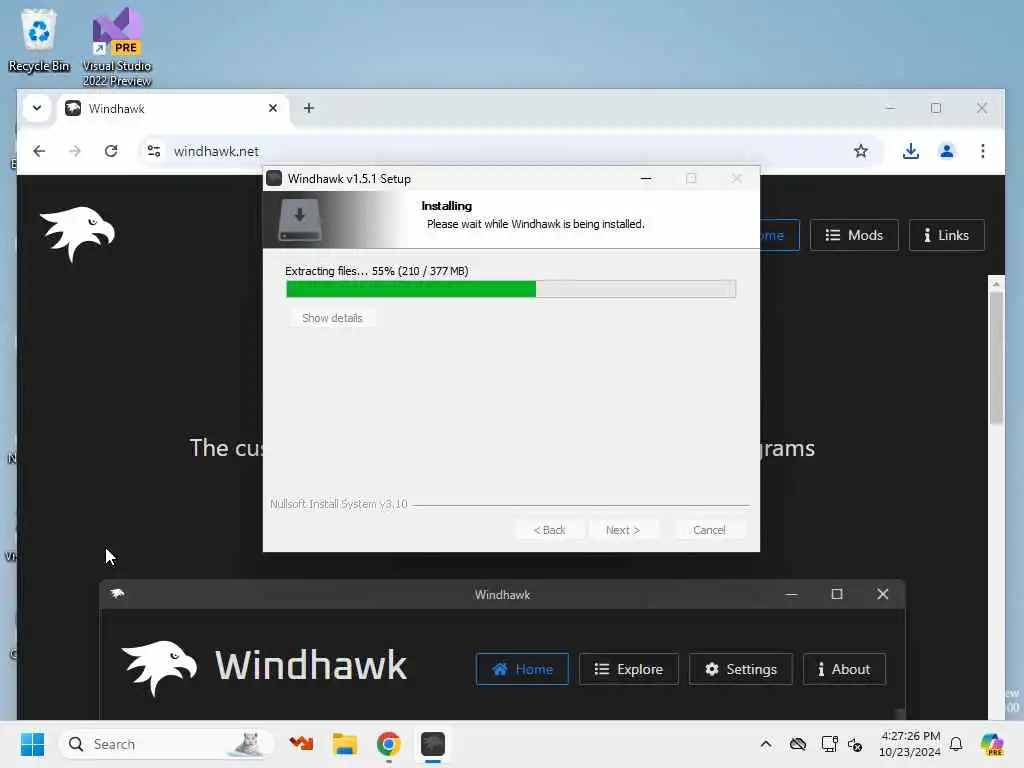Minimize the Windhawk Setup window
The width and height of the screenshot is (1024, 768).
(646, 178)
